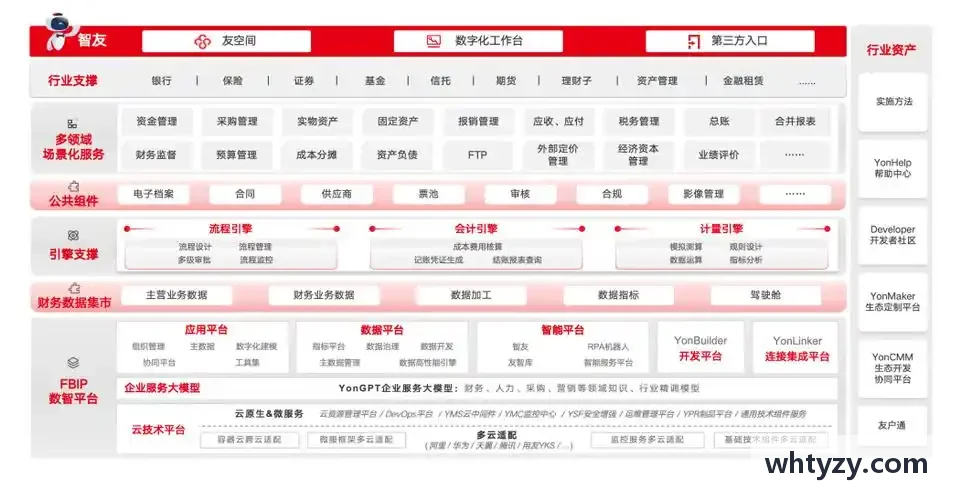The height and width of the screenshot is (500, 961).
Task: Click the icon above 财务数据集市
Action: tap(74, 288)
